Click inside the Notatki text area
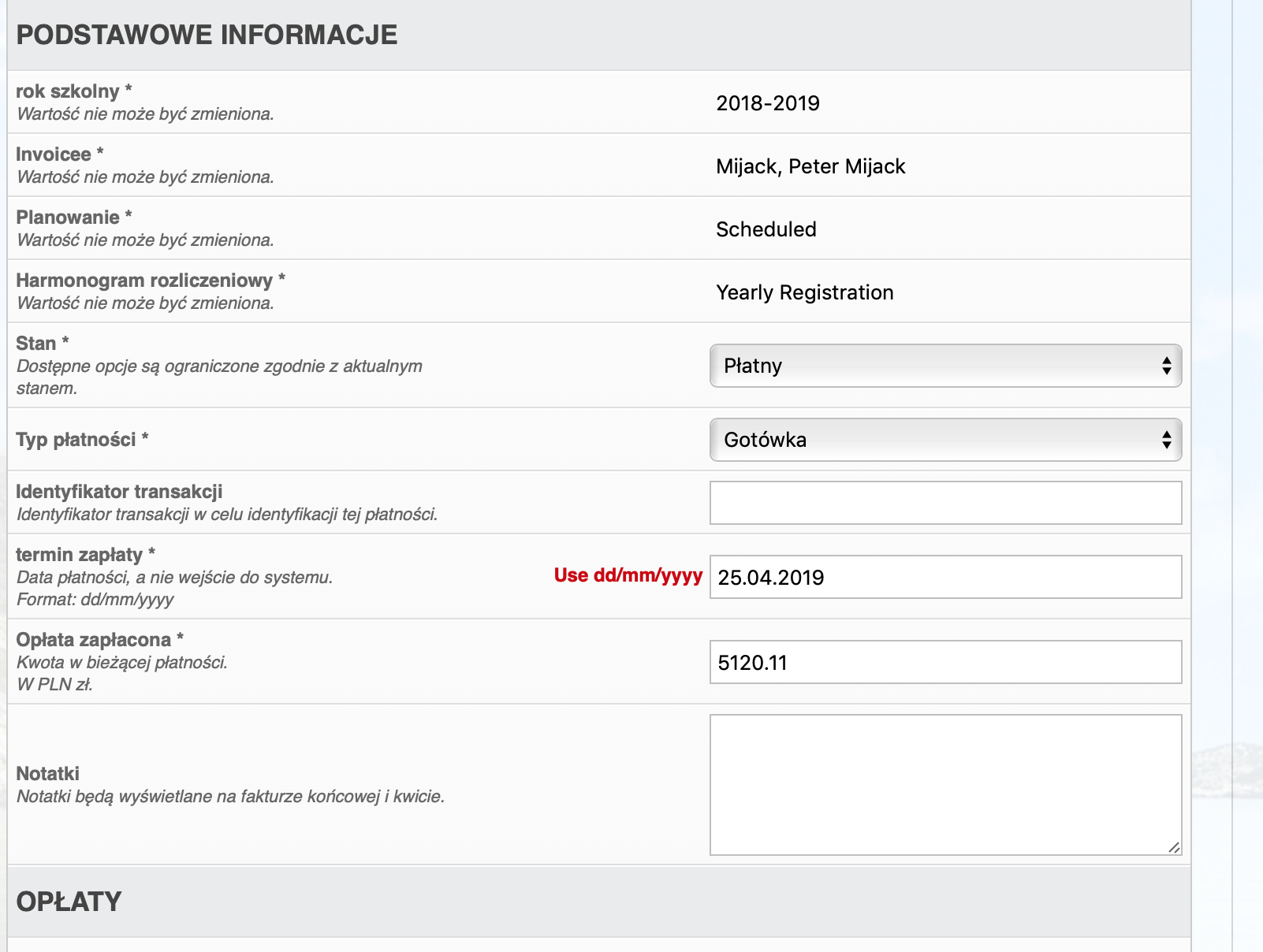This screenshot has height=952, width=1263. (945, 785)
